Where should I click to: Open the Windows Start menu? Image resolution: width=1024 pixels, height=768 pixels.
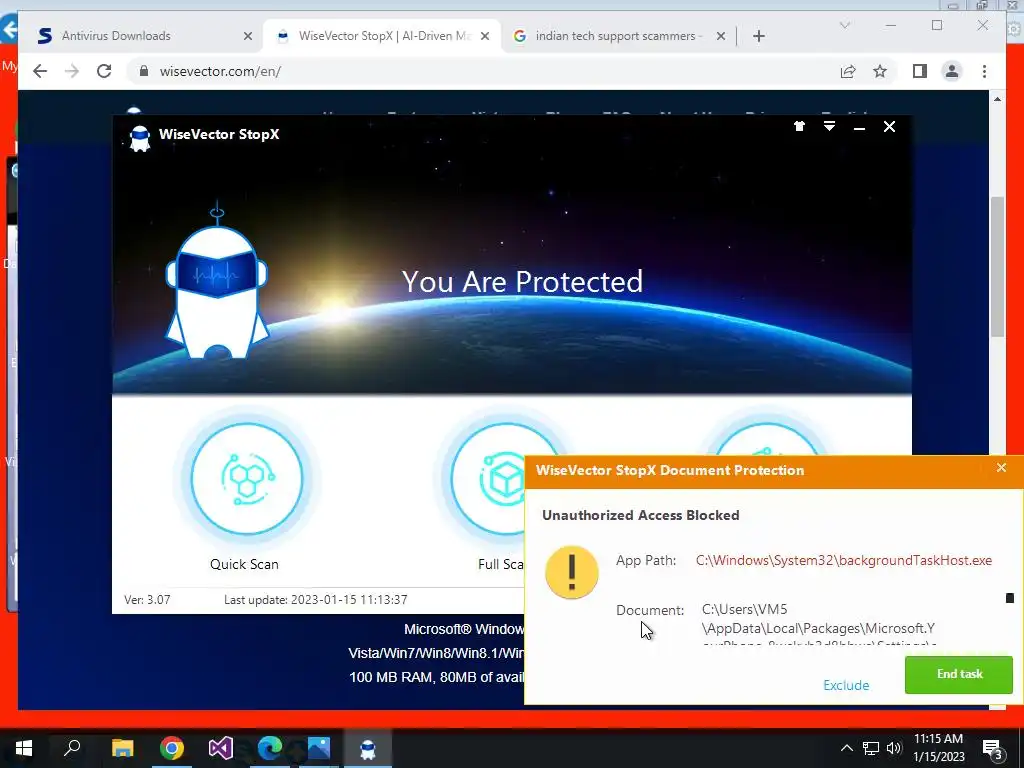[x=24, y=748]
